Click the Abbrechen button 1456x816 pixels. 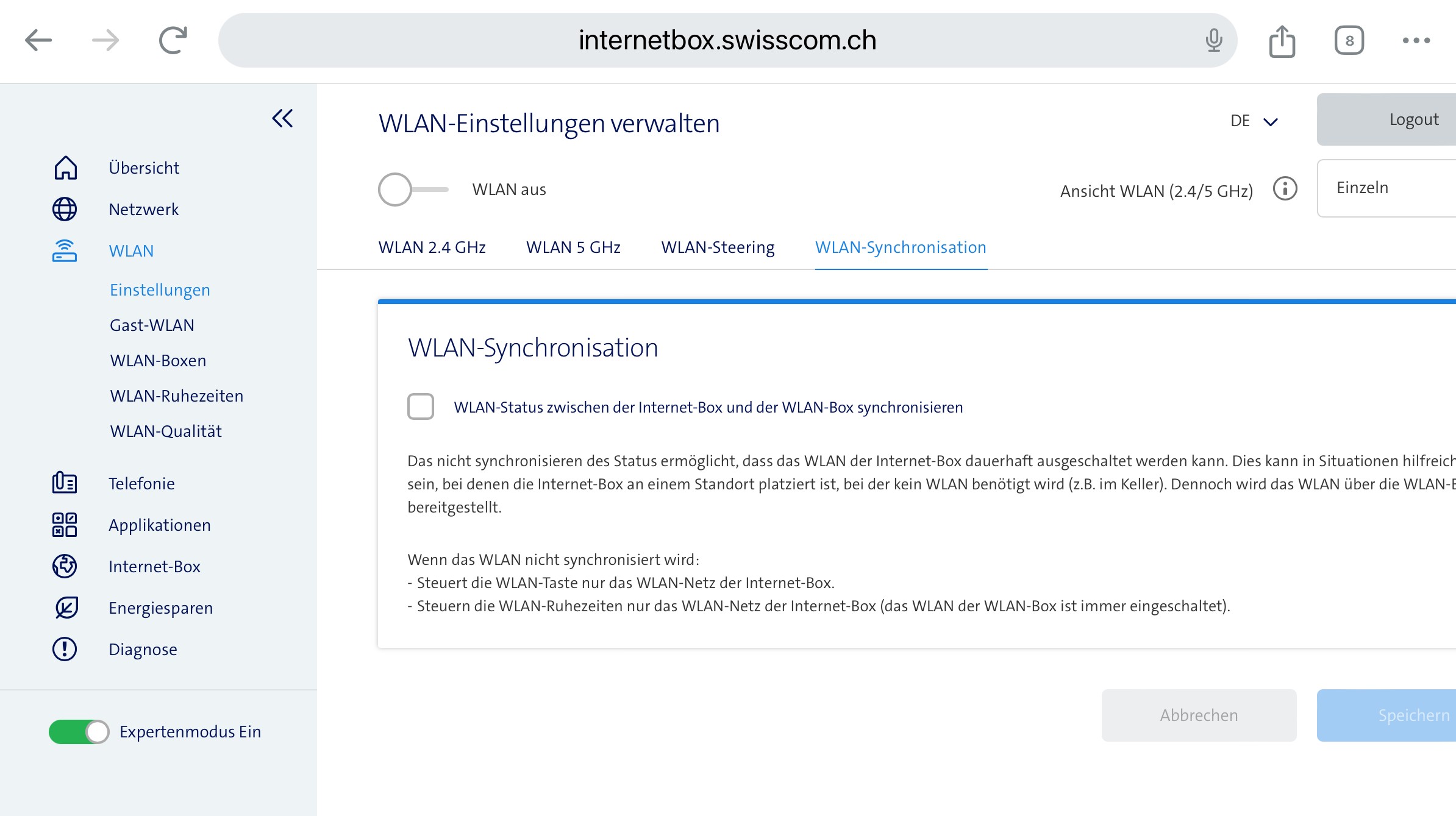[x=1199, y=715]
